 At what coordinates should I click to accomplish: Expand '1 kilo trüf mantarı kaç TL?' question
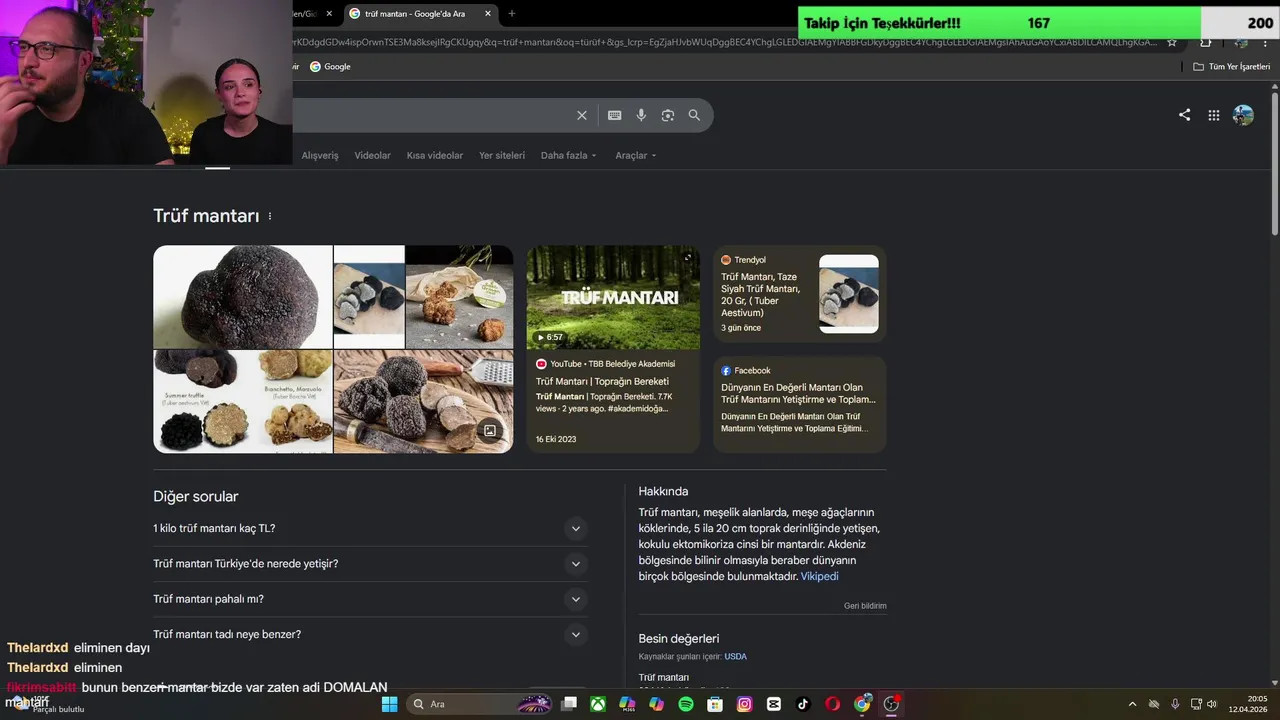(370, 528)
